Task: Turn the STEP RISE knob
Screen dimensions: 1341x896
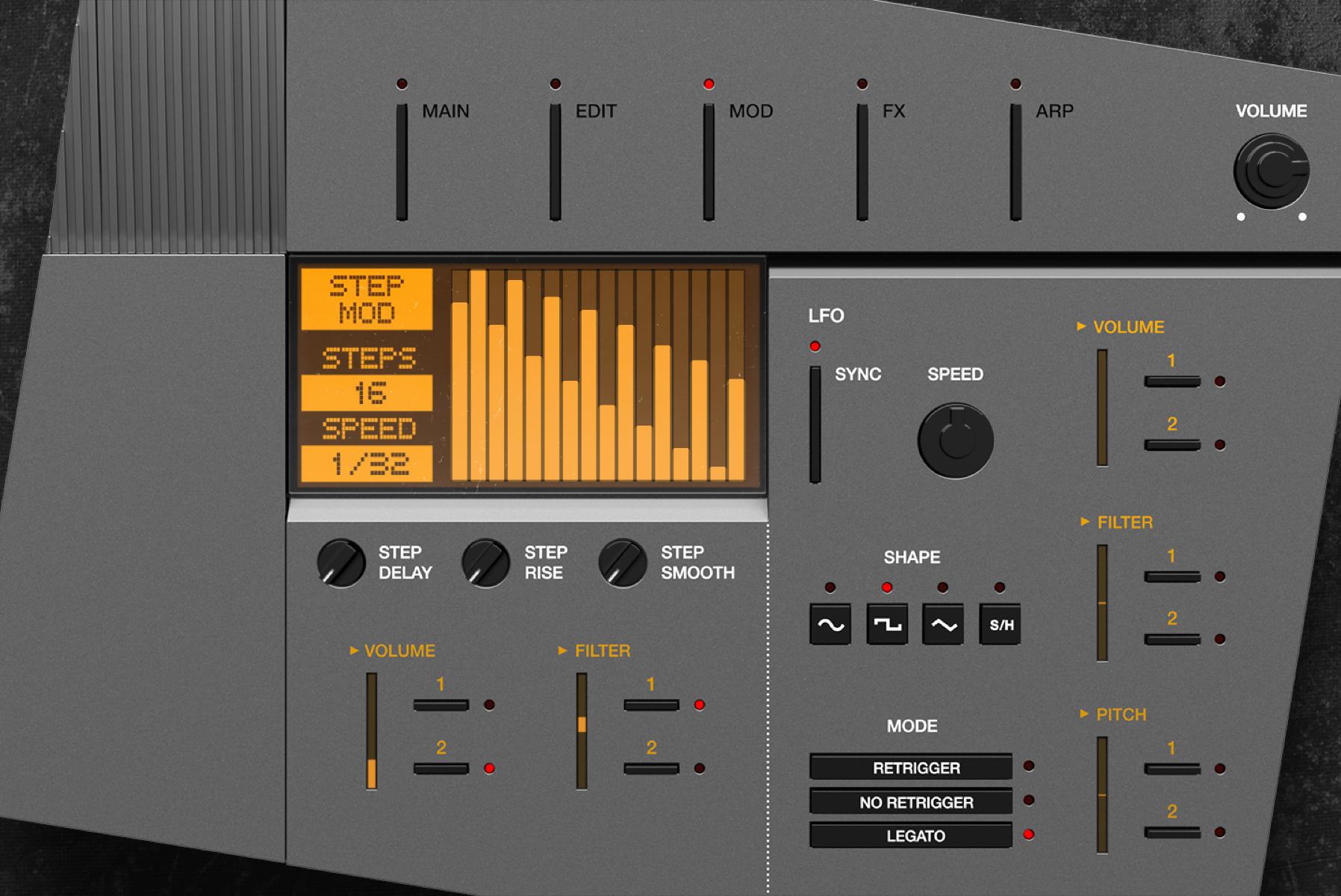Action: pyautogui.click(x=484, y=564)
